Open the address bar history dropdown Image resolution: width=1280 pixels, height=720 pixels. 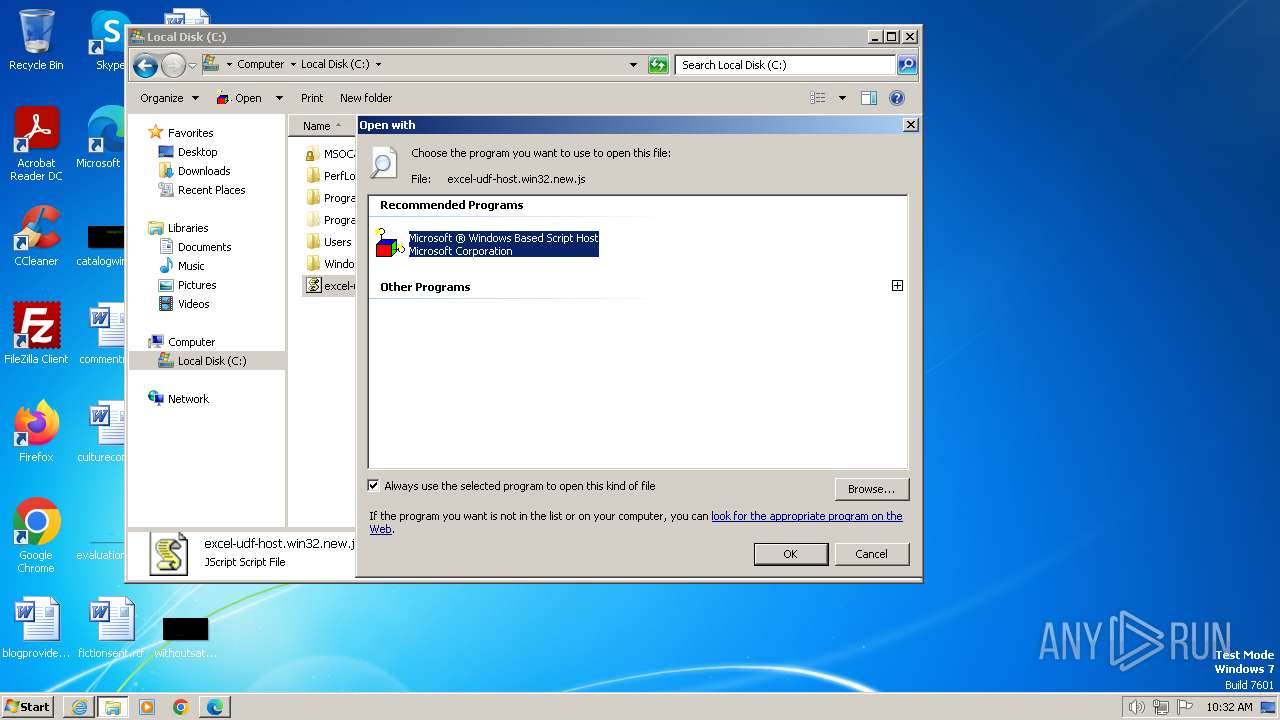pyautogui.click(x=633, y=65)
